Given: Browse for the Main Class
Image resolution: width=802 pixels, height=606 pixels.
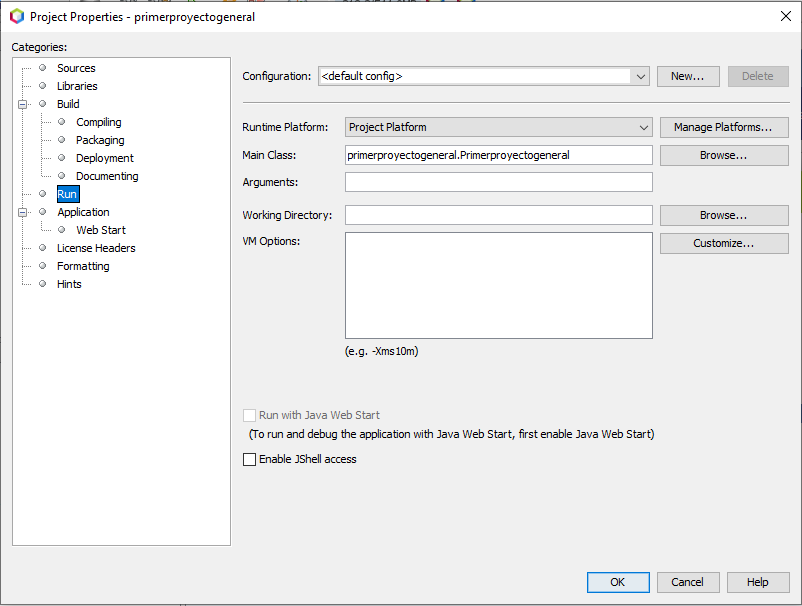Looking at the screenshot, I should [723, 155].
